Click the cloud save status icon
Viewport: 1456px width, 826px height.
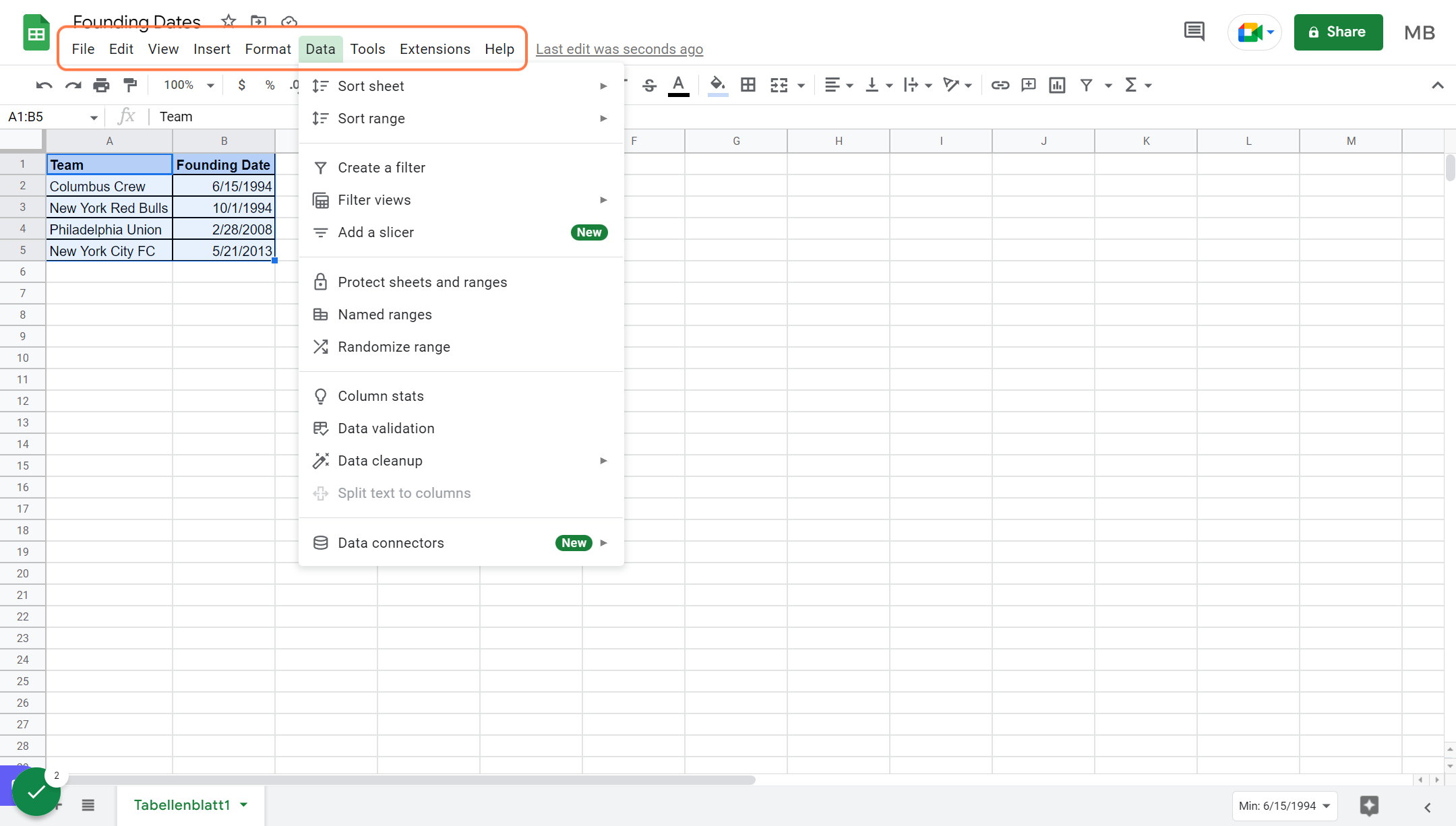point(289,21)
